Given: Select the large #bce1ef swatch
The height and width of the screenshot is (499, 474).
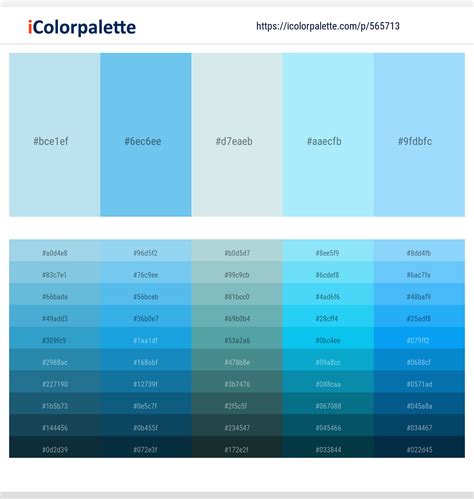Looking at the screenshot, I should 55,135.
